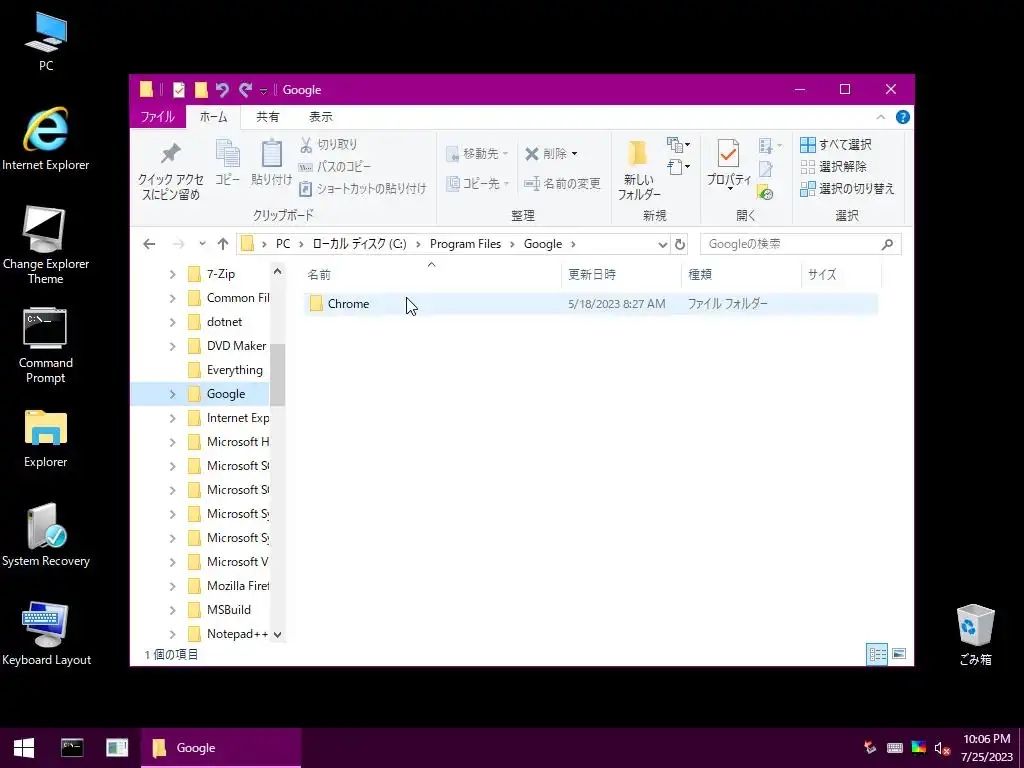
Task: Click the History icon in the Open group
Action: click(x=765, y=192)
